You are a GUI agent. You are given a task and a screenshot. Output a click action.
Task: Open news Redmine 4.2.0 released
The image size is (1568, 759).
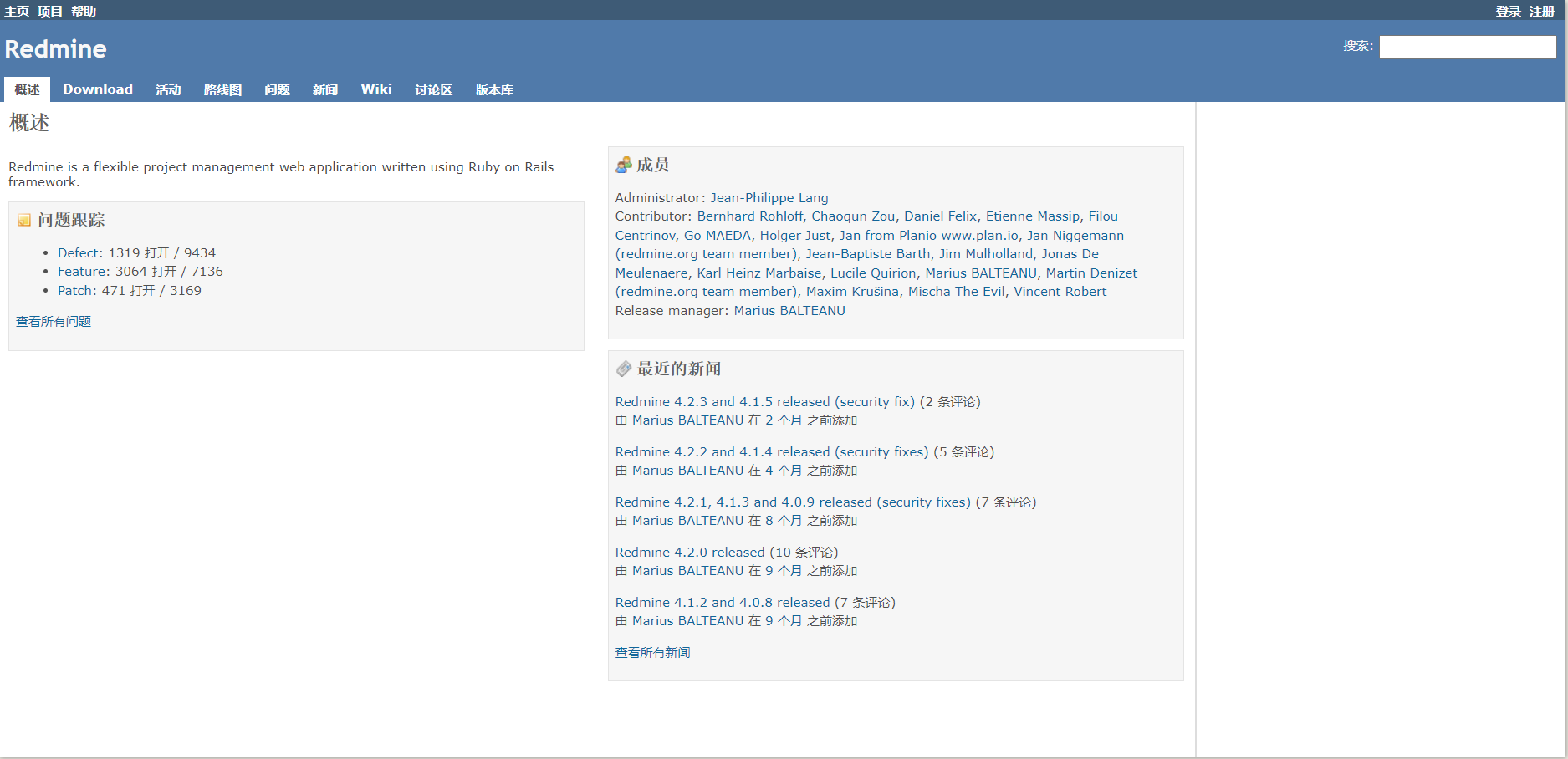click(x=690, y=552)
